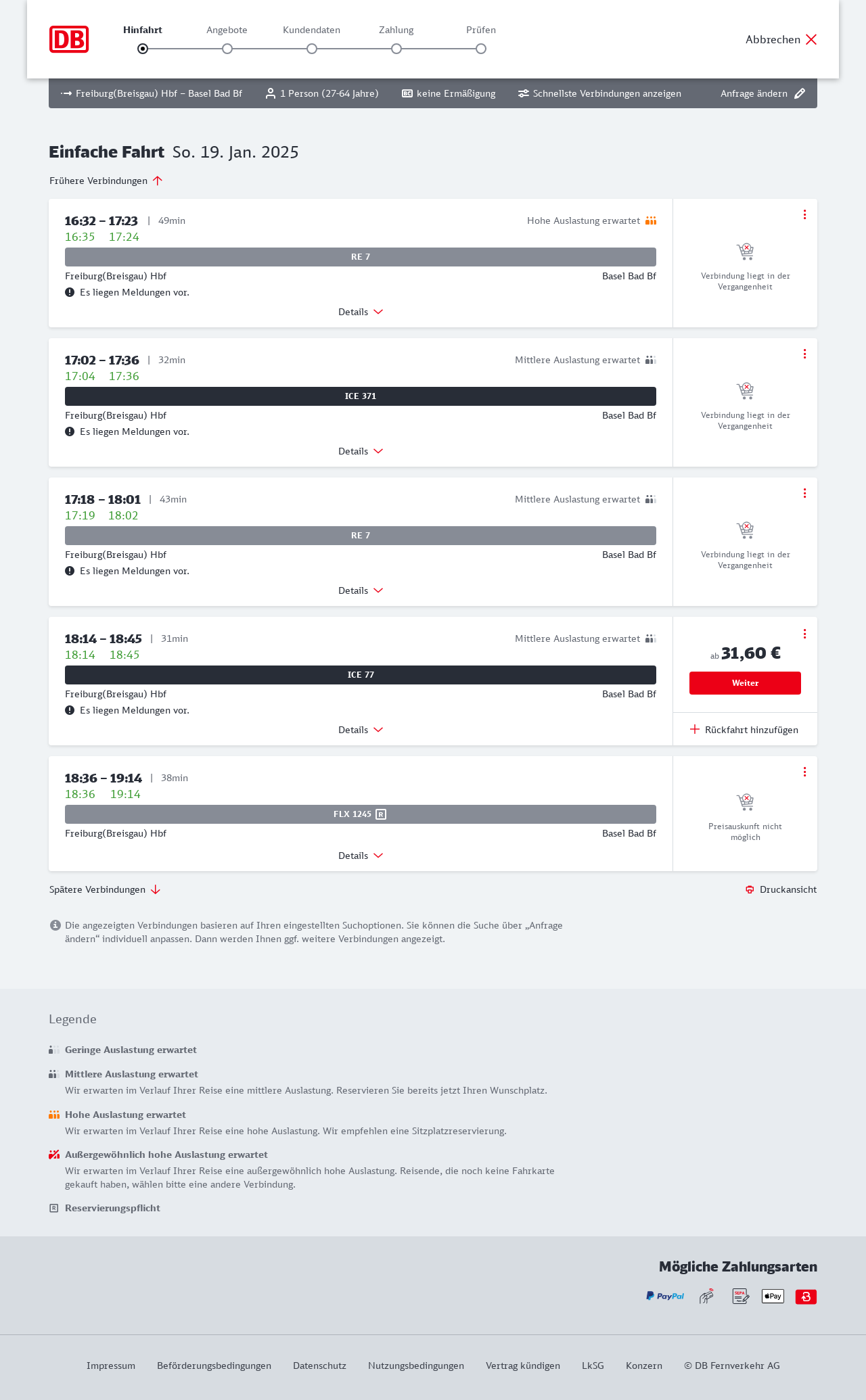866x1400 pixels.
Task: Click the Druckansicht printer icon
Action: coord(750,889)
